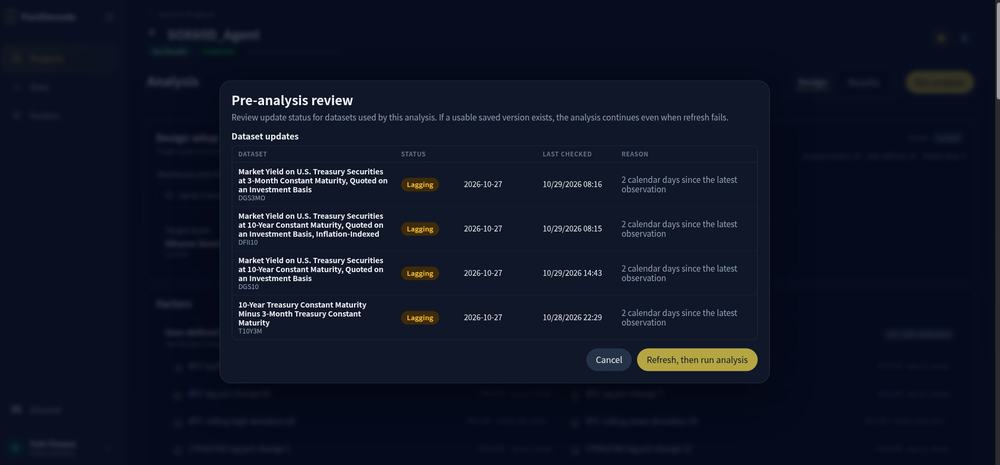Click the 'Pre-analysis review' dialog title
The width and height of the screenshot is (1000, 465).
tap(292, 101)
